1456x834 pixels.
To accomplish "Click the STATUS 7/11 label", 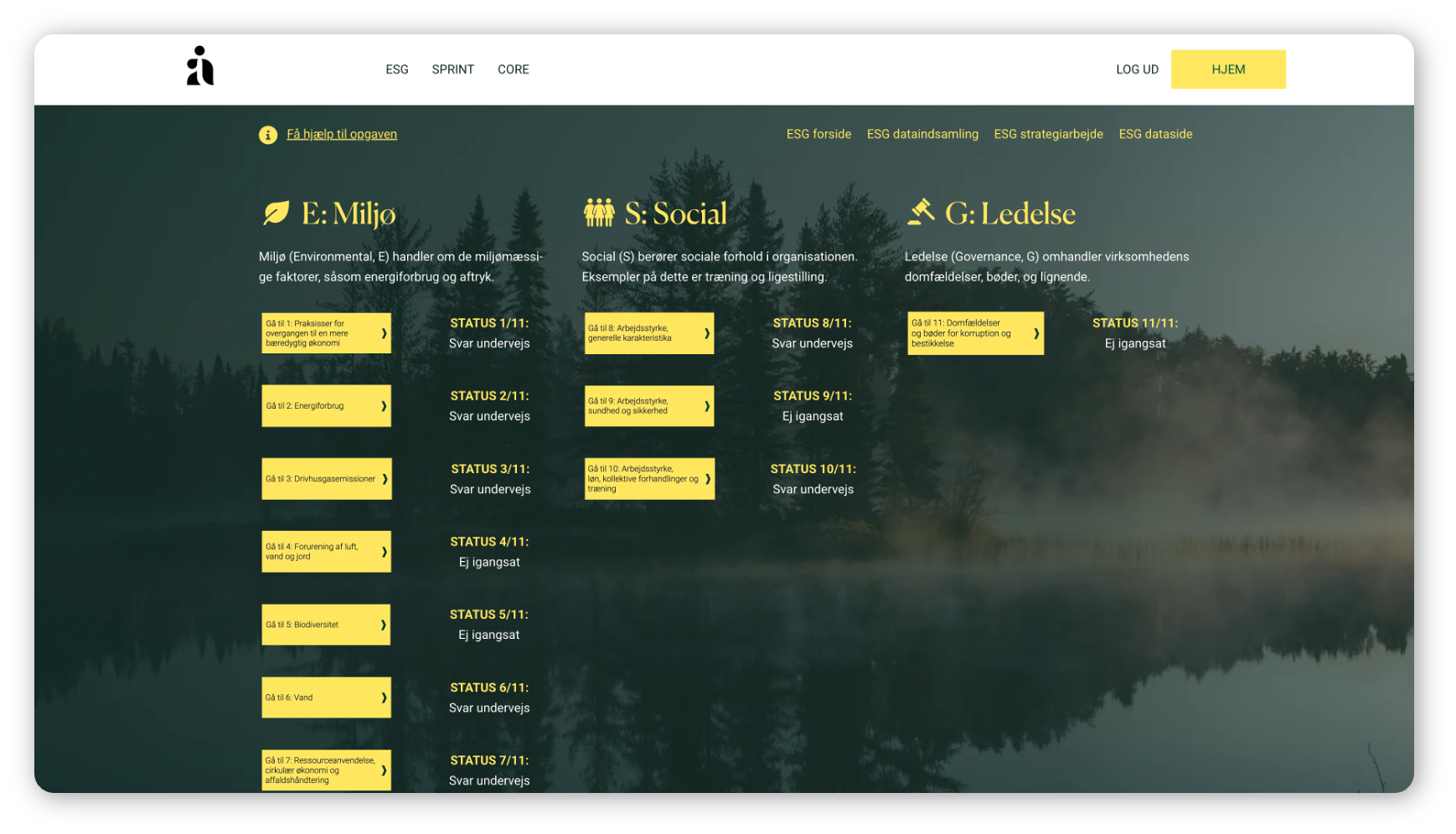I will [489, 760].
